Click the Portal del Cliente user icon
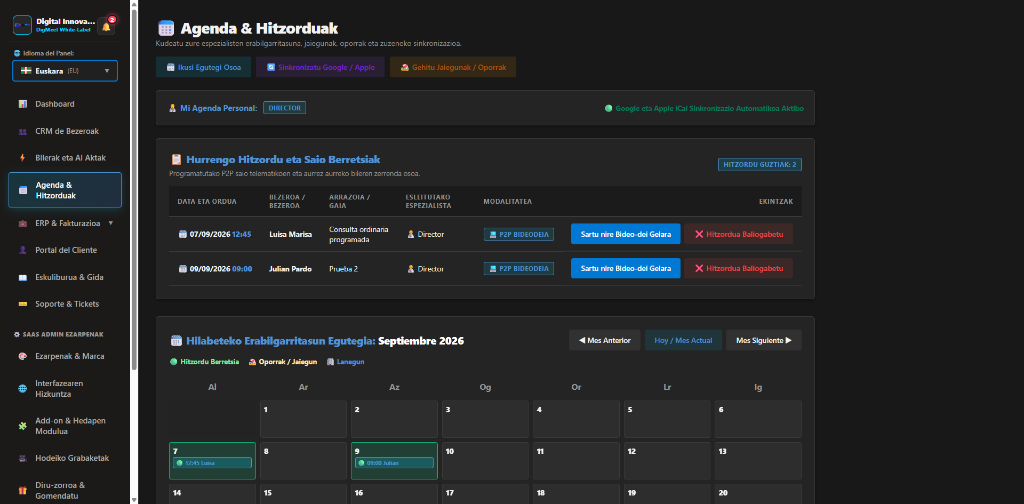 (x=23, y=250)
